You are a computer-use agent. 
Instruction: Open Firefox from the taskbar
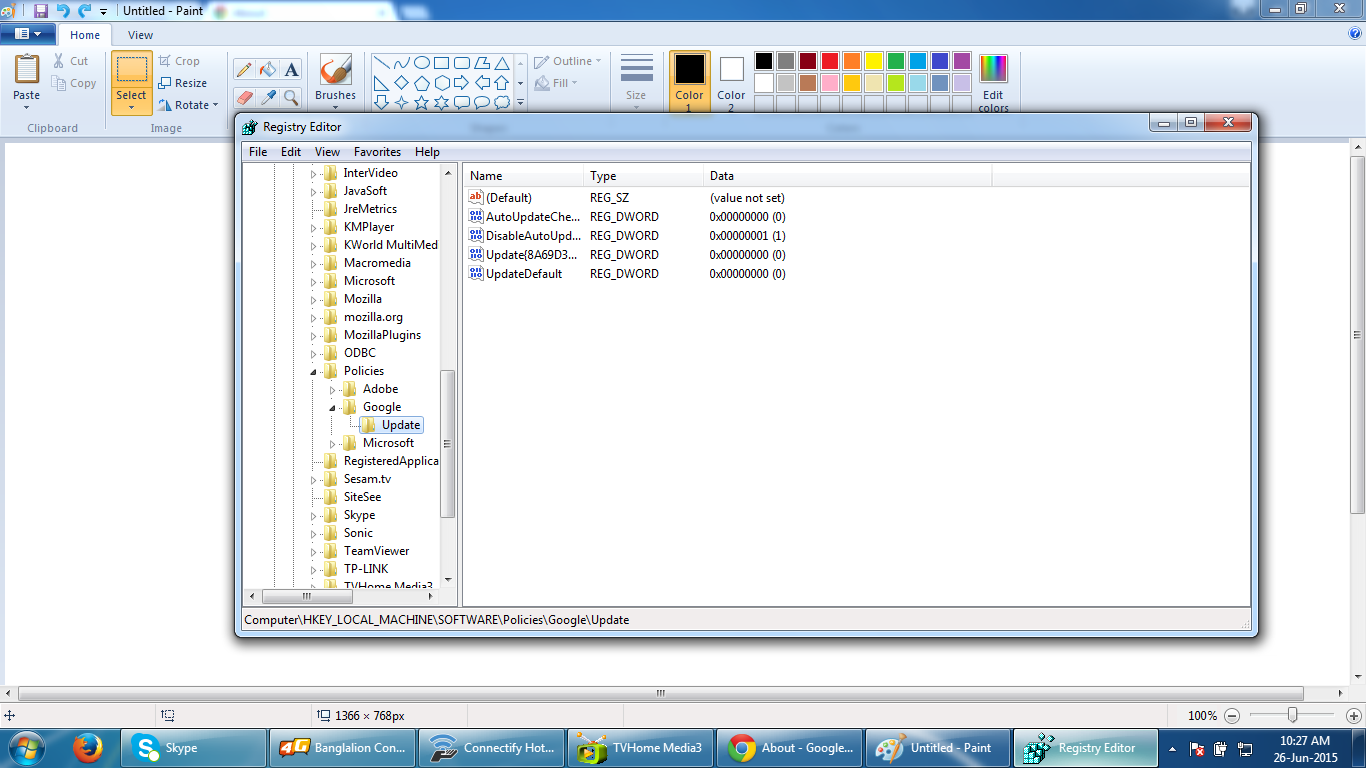point(88,747)
